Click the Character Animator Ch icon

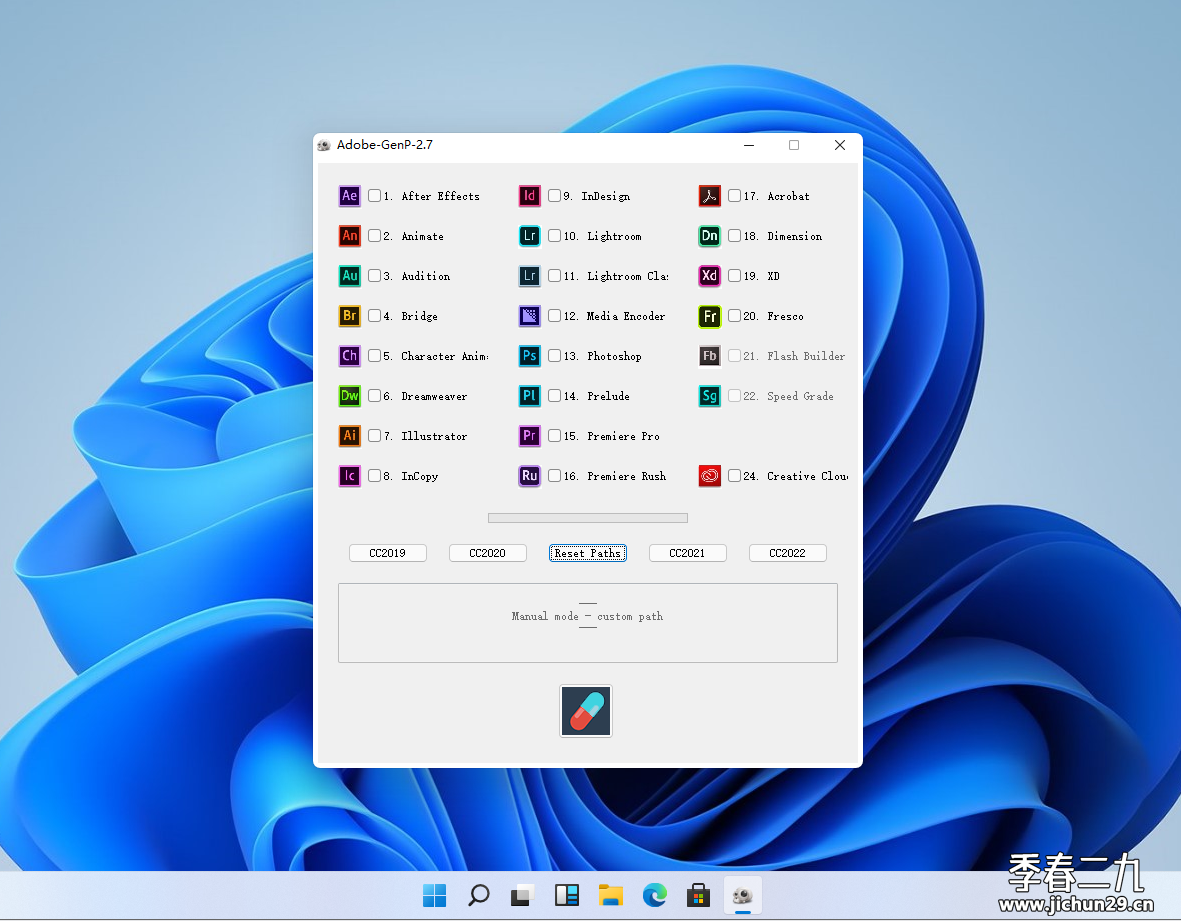point(349,355)
